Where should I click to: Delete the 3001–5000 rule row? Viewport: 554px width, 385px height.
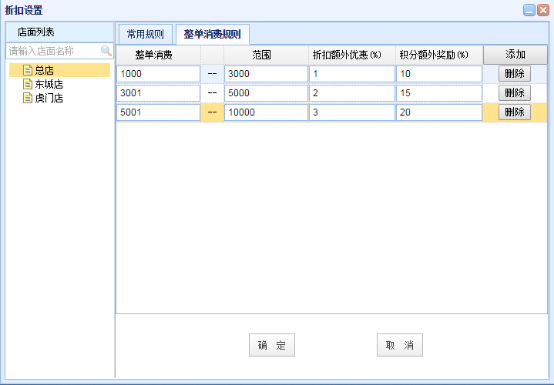pyautogui.click(x=514, y=93)
